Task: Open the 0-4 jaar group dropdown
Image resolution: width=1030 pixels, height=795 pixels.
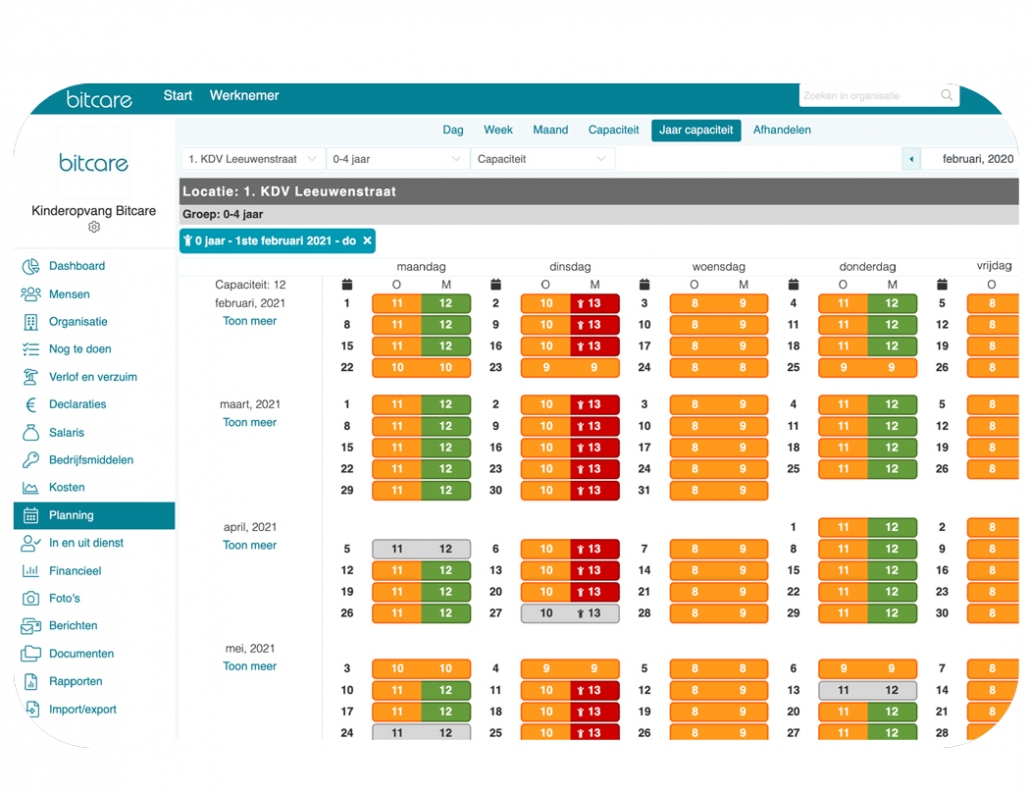Action: click(397, 159)
